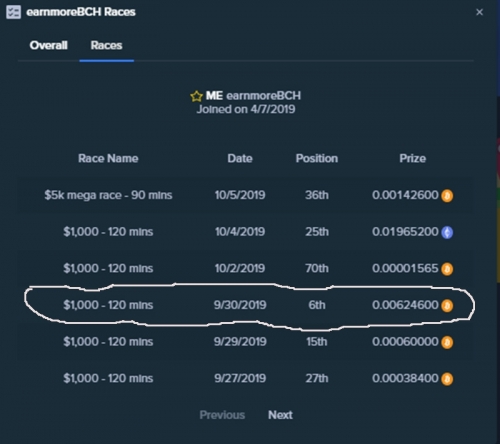This screenshot has width=500, height=444.
Task: Click the earnmoreBCH username link
Action: 263,96
